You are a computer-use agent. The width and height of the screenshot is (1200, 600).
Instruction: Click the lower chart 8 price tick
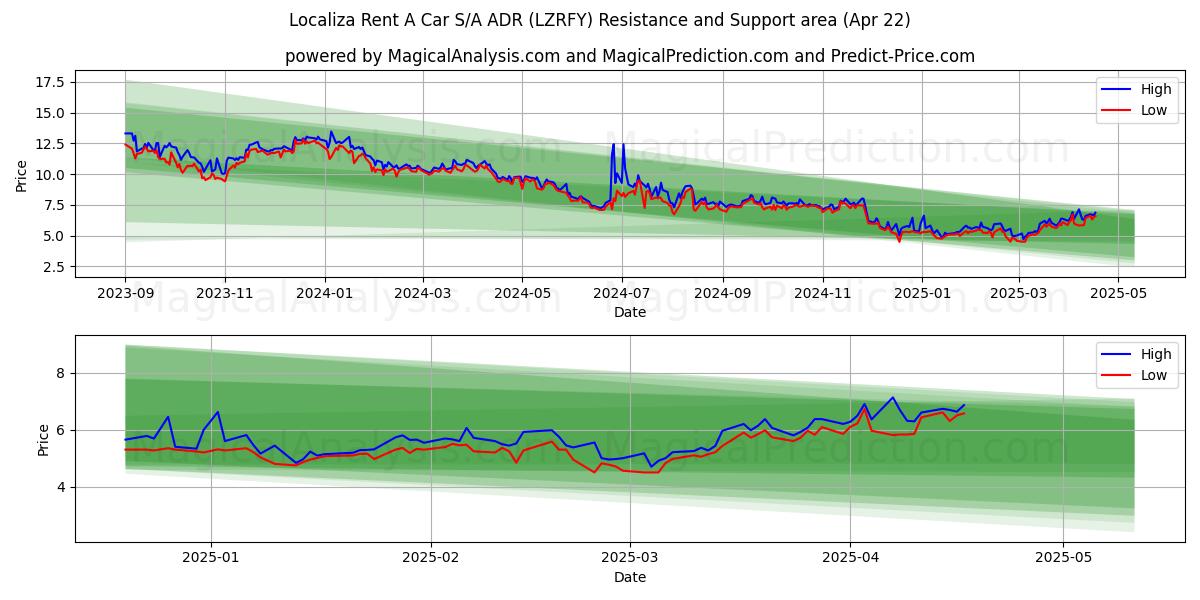pyautogui.click(x=61, y=373)
